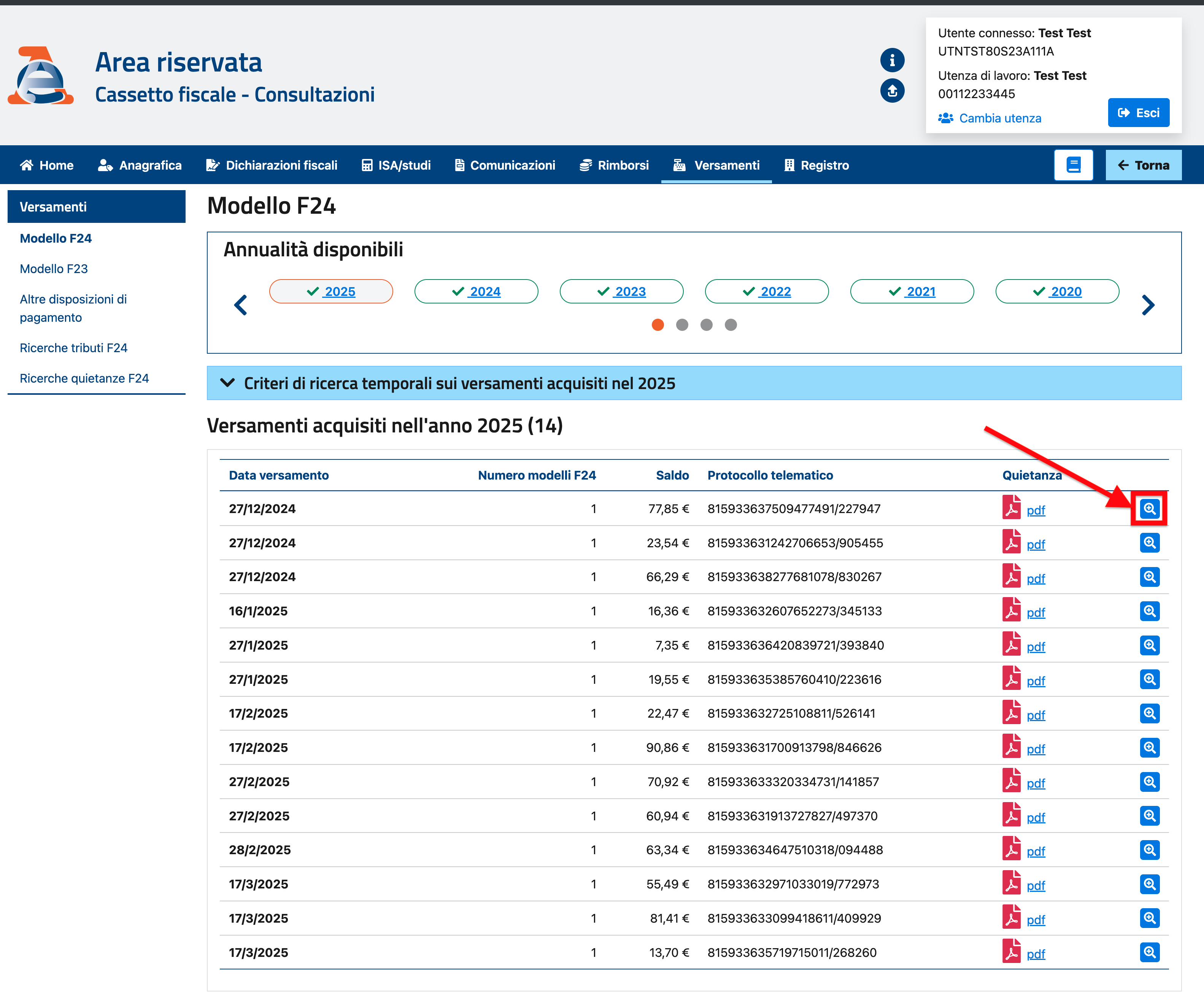Open detail magnifier for 22,47 € payment
This screenshot has width=1204, height=1001.
point(1150,713)
